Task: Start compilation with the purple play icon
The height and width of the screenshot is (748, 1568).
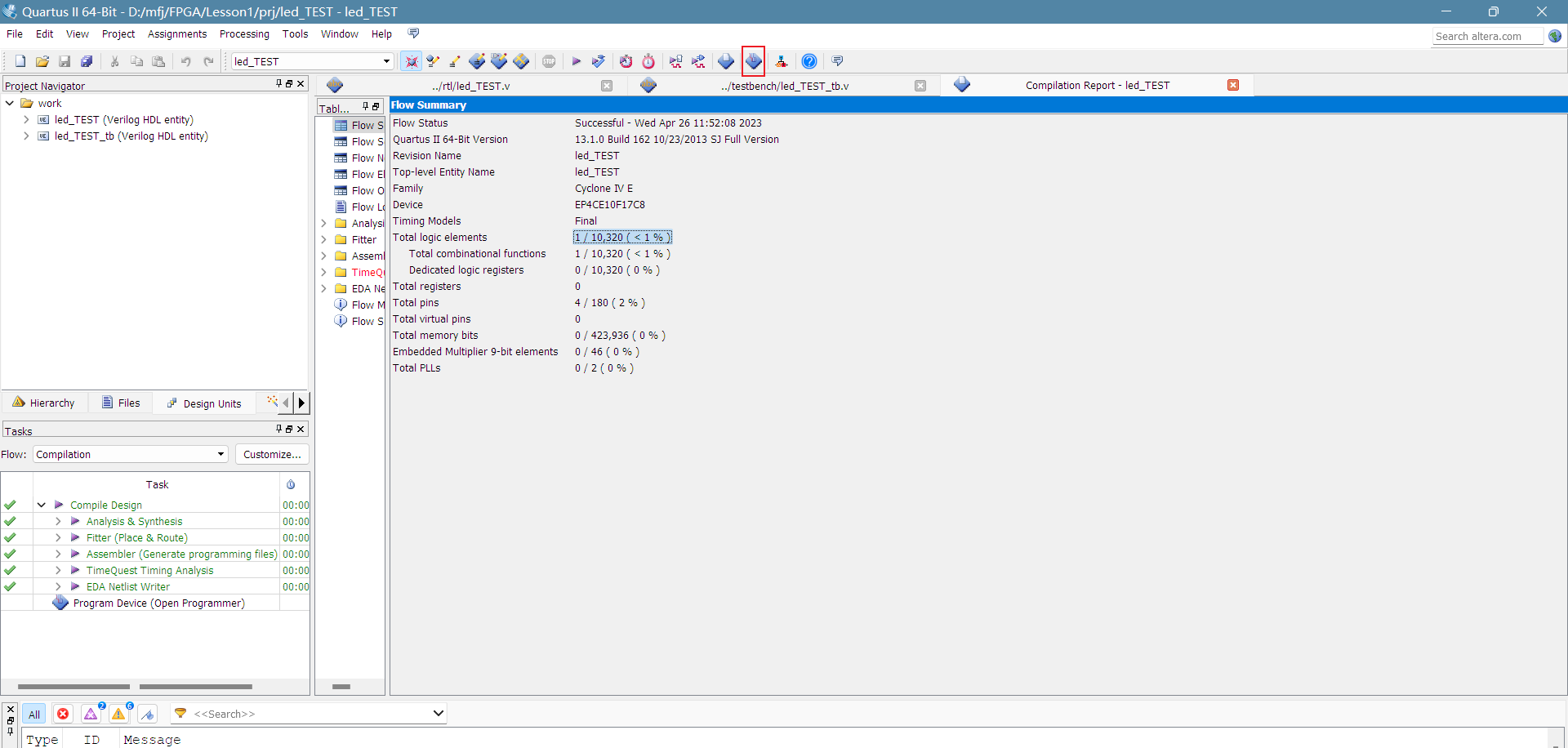Action: pyautogui.click(x=577, y=61)
